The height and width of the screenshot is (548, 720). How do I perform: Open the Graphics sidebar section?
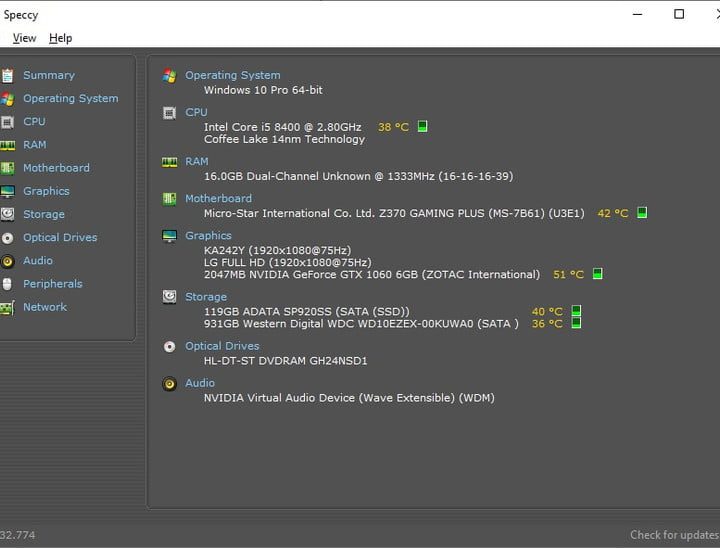tap(46, 191)
